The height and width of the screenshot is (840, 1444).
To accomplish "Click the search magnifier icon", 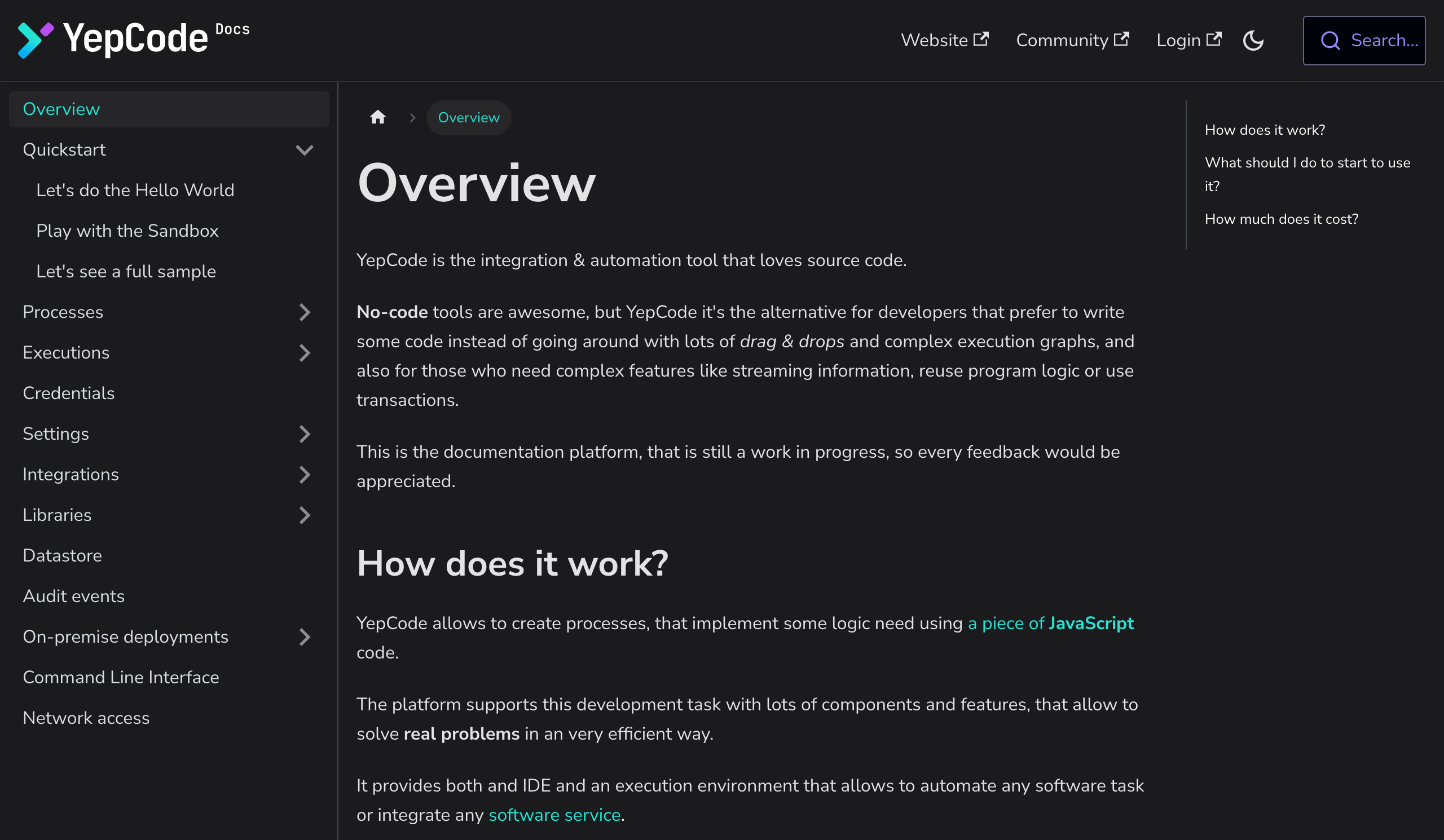I will [x=1330, y=41].
